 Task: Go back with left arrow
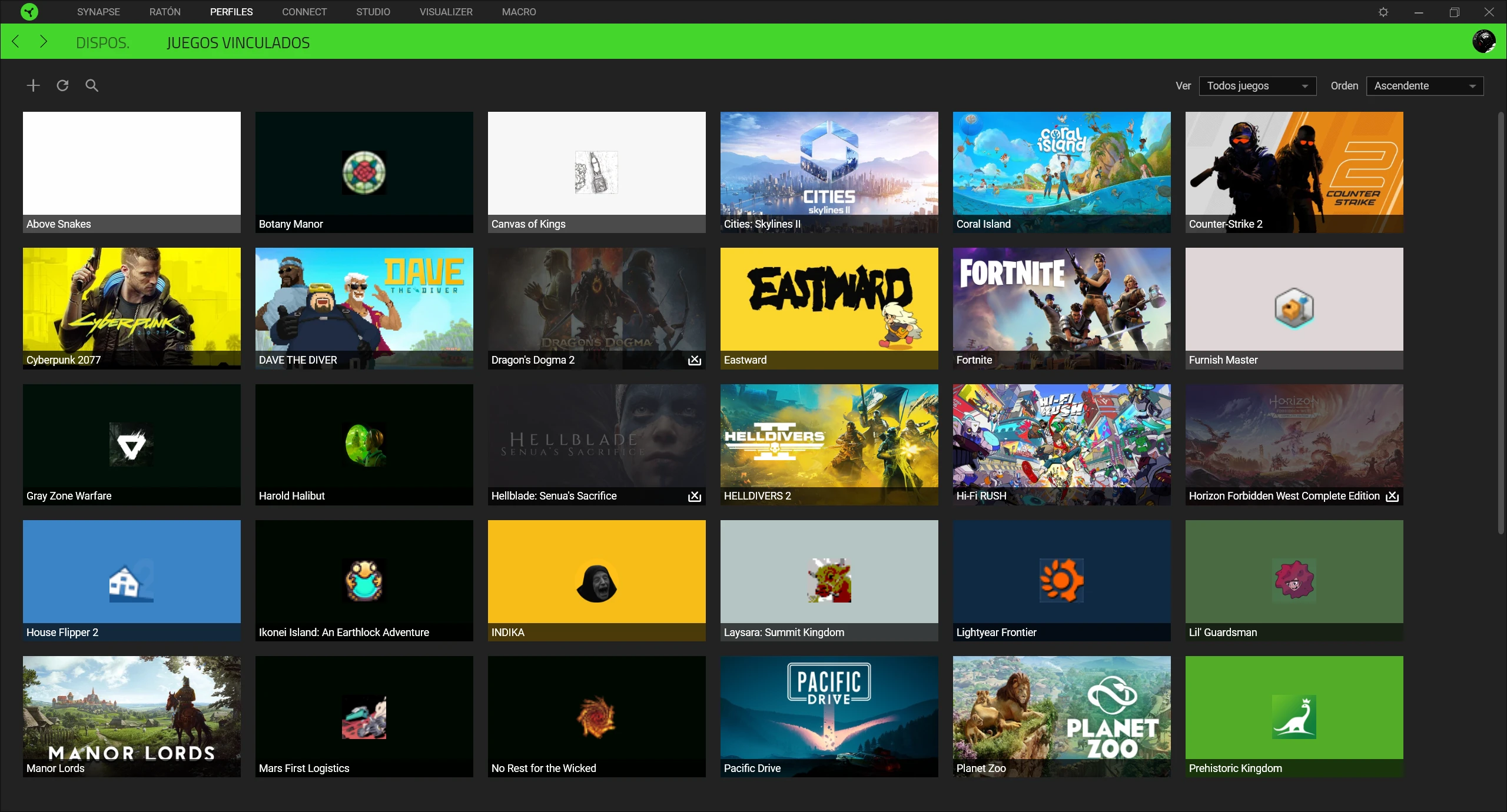16,41
